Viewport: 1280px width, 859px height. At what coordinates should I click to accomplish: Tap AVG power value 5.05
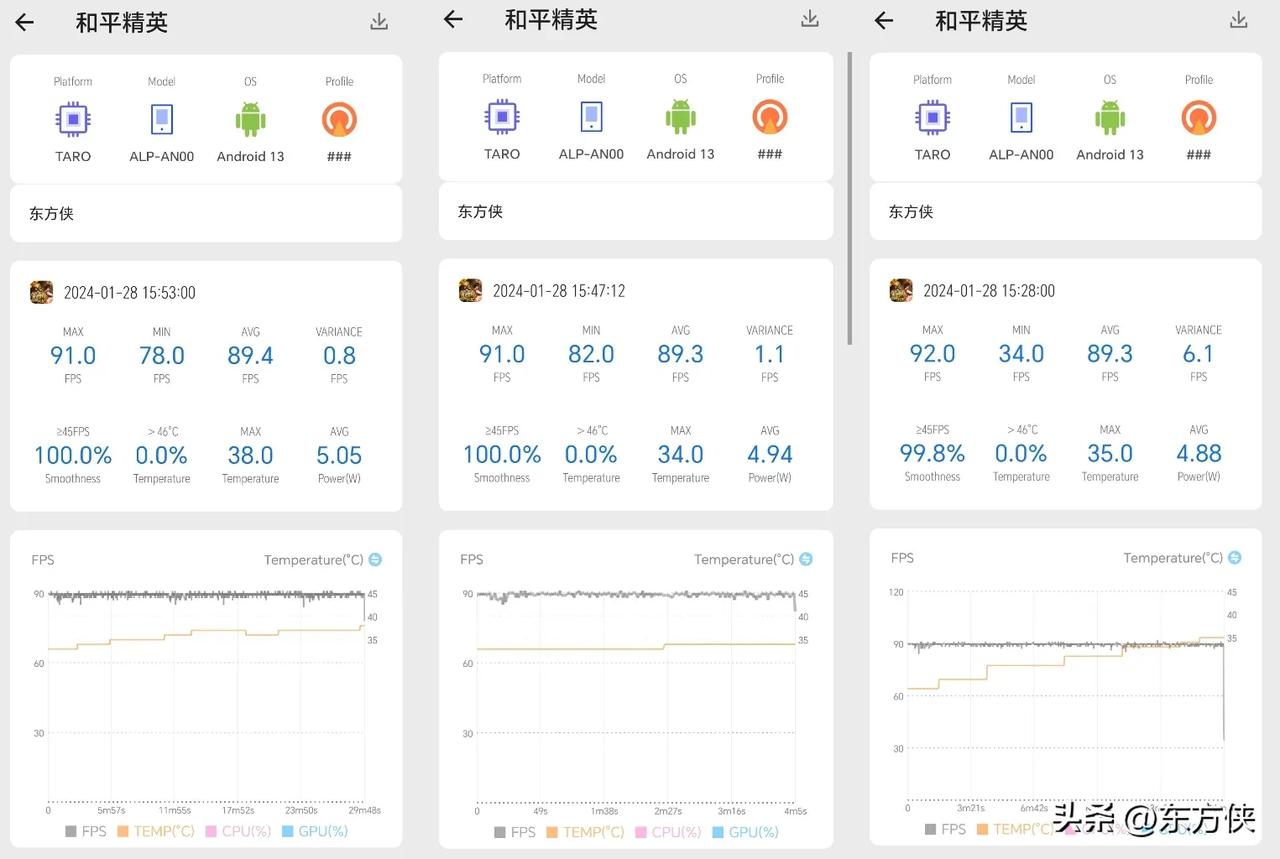[339, 456]
